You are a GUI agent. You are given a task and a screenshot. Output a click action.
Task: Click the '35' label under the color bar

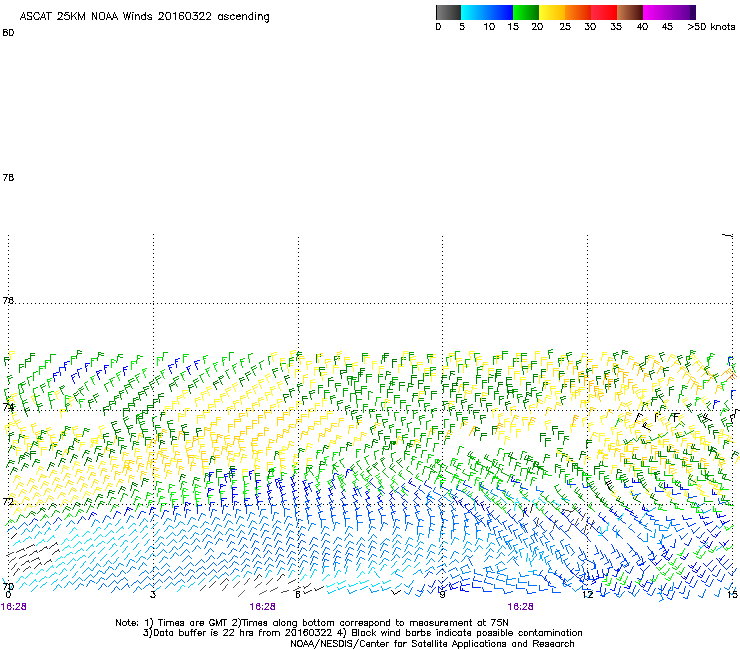click(616, 27)
